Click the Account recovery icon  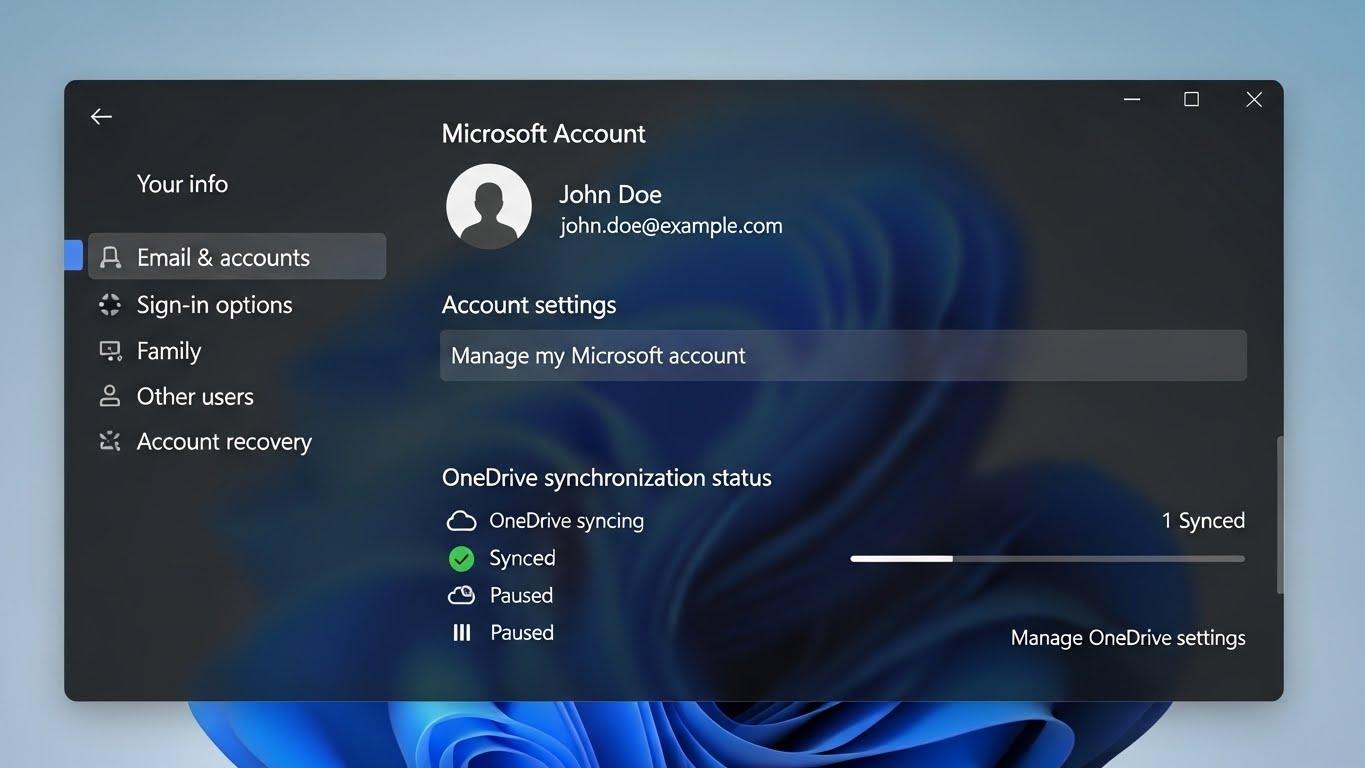click(109, 441)
